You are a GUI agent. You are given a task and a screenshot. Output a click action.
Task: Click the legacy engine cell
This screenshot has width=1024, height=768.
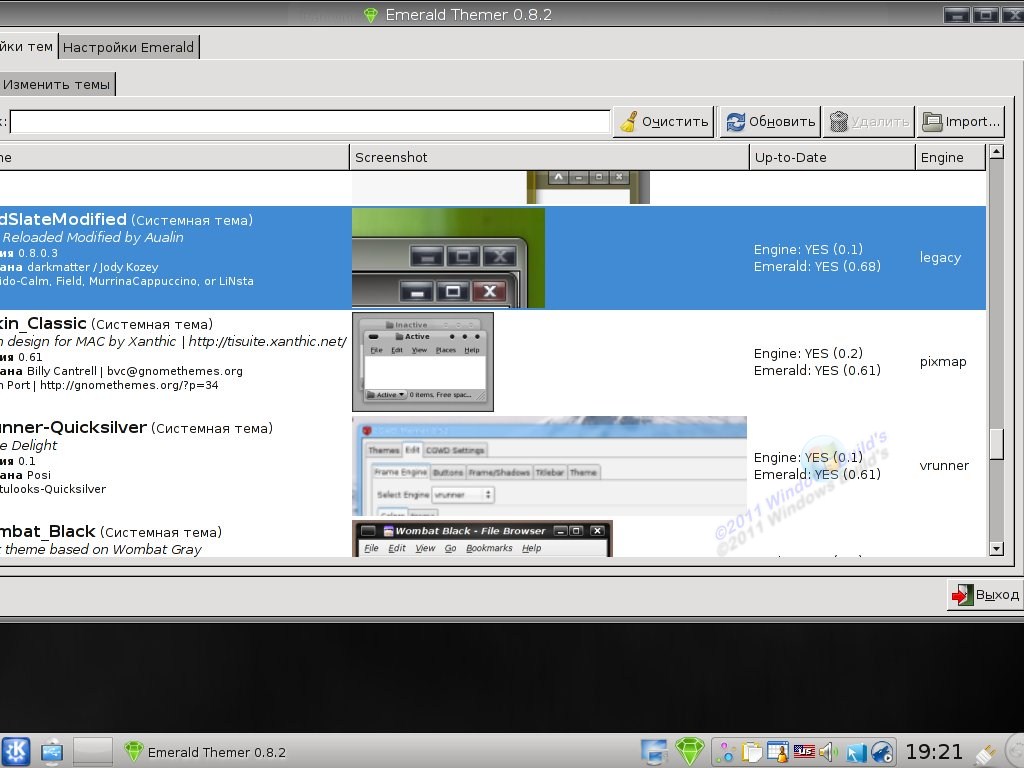pos(940,258)
